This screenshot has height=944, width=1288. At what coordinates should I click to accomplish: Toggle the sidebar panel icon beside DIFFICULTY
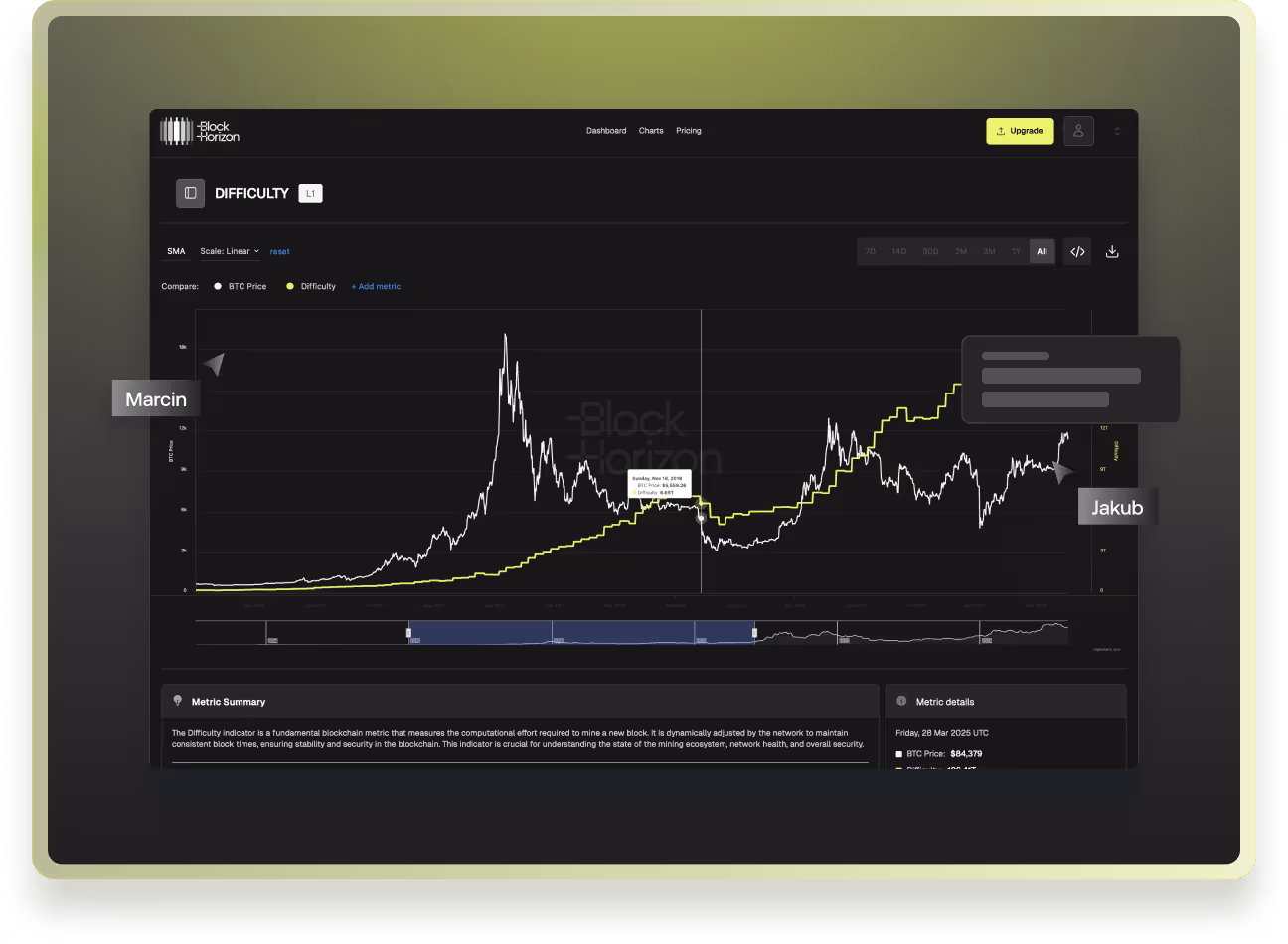190,193
